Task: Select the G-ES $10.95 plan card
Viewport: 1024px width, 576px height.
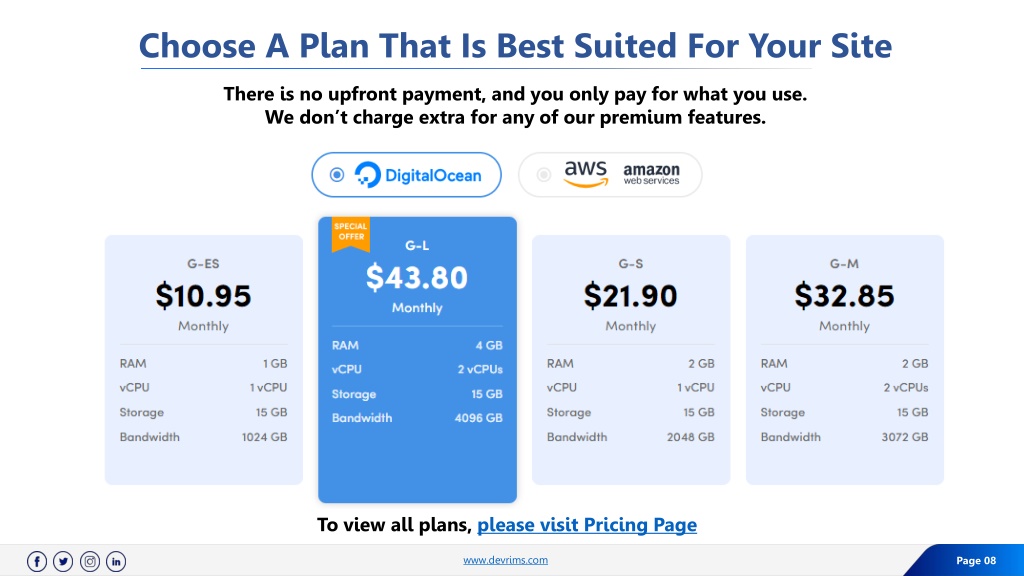Action: (x=204, y=360)
